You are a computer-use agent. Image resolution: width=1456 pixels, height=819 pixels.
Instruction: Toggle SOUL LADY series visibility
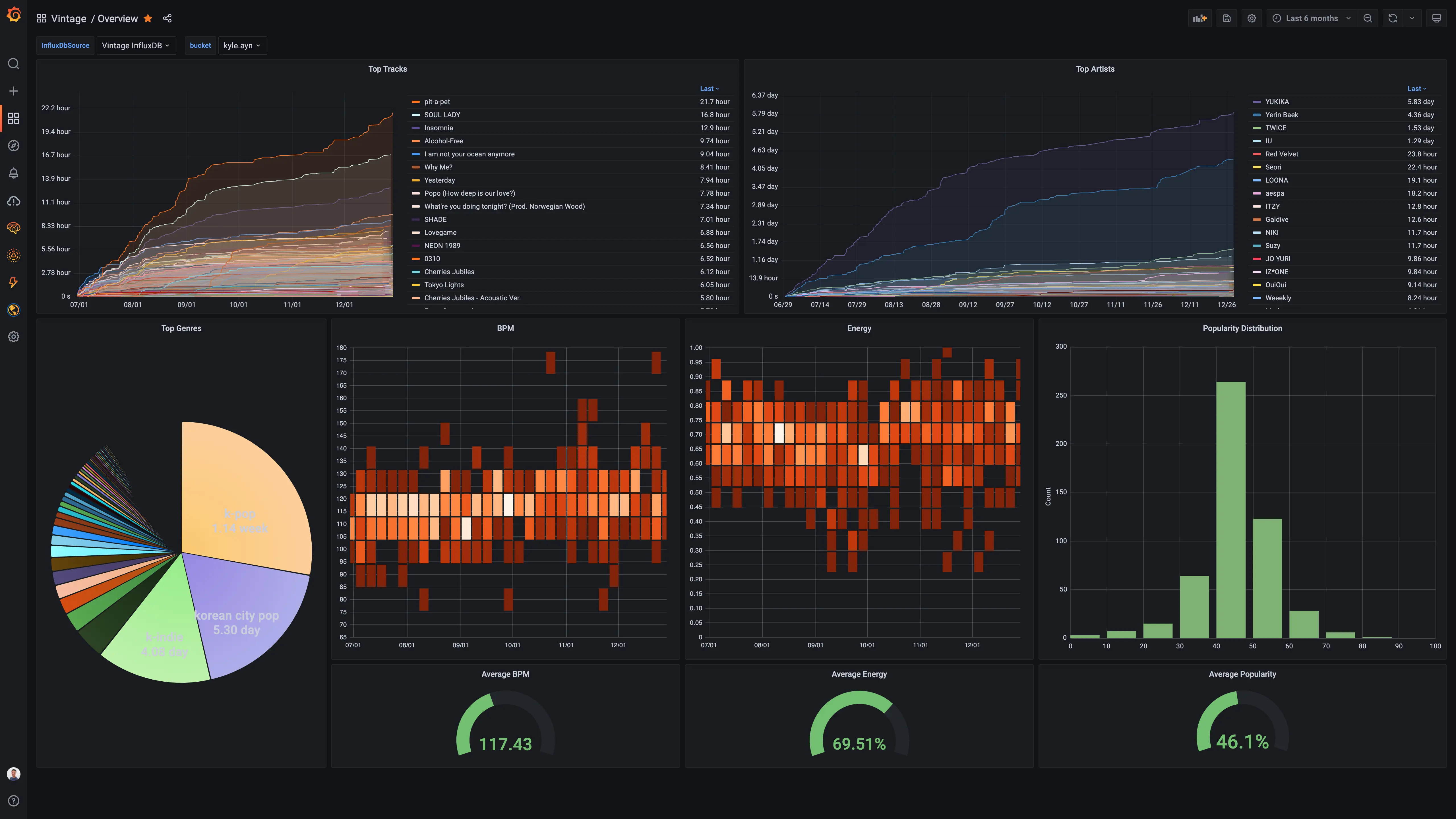tap(442, 115)
